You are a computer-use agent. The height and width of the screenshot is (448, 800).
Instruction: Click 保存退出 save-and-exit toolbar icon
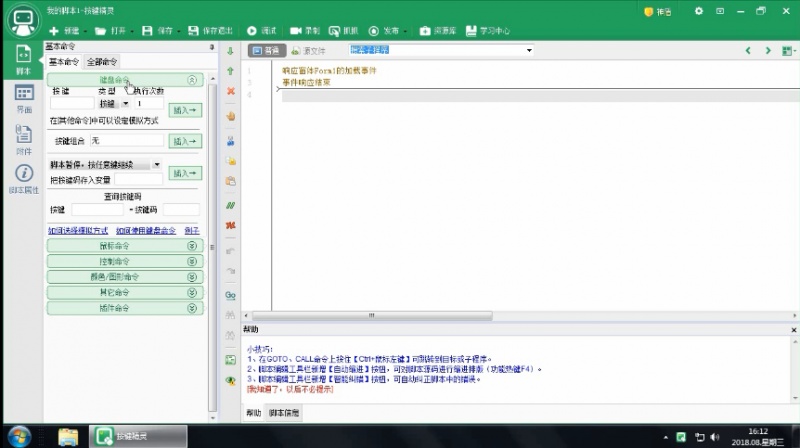193,31
